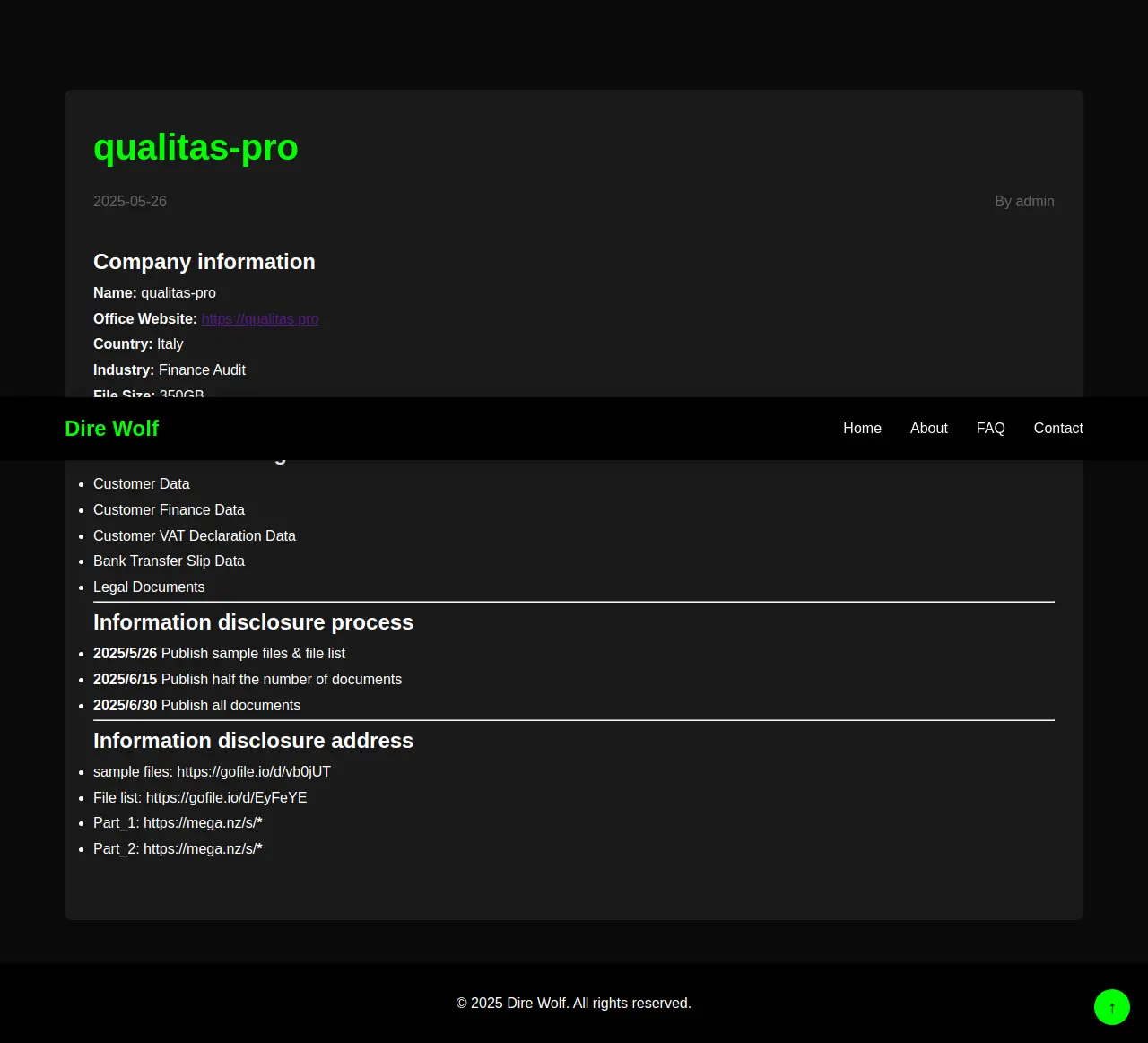Open the Home navigation item
Screen dimensions: 1148x1043
pos(862,429)
